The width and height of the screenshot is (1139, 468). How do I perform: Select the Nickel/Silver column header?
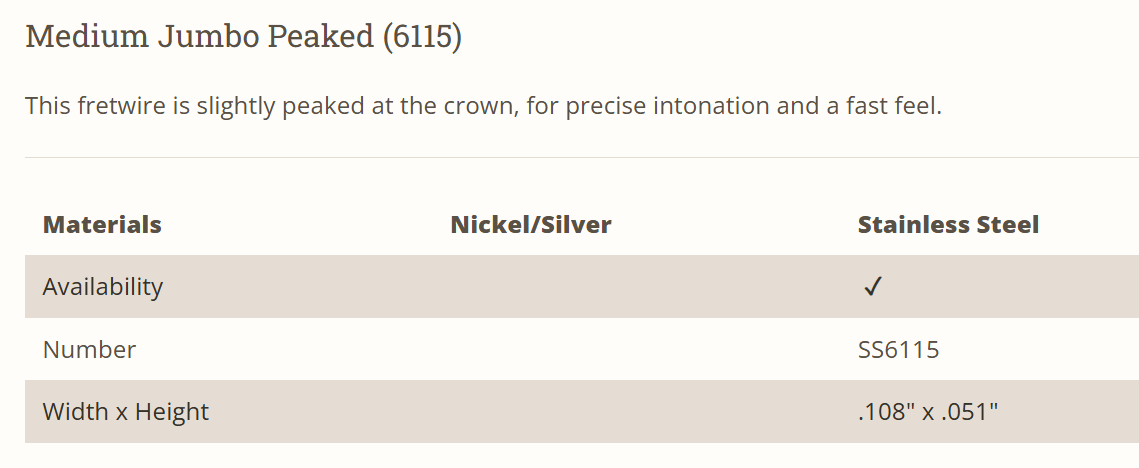pos(531,224)
